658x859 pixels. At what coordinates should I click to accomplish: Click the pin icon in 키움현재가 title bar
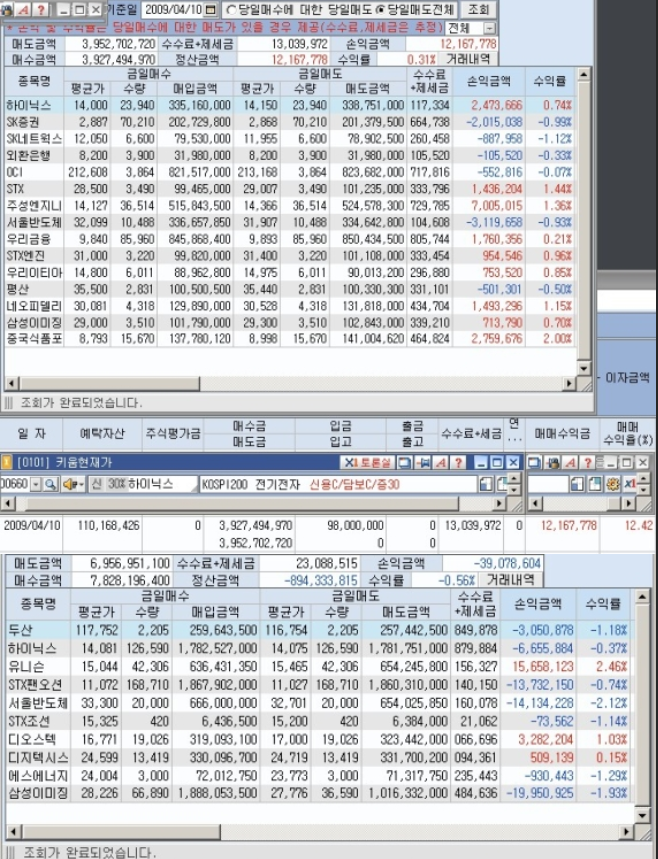(x=422, y=463)
